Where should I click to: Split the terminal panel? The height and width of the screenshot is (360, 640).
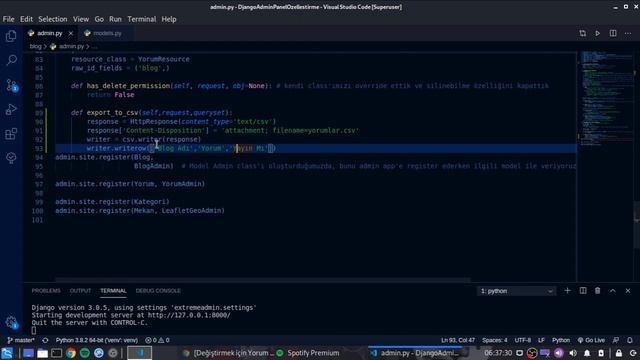[583, 291]
